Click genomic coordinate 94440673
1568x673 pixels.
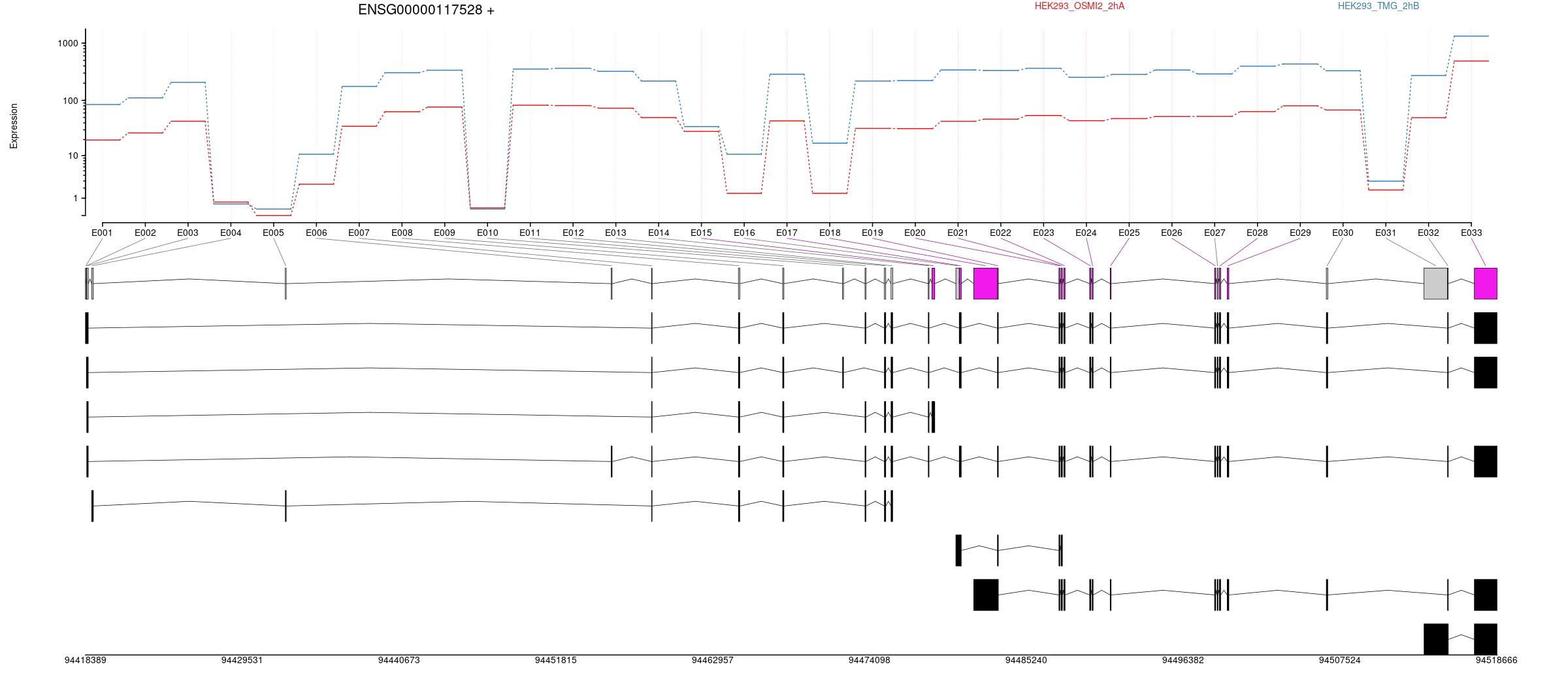click(399, 661)
